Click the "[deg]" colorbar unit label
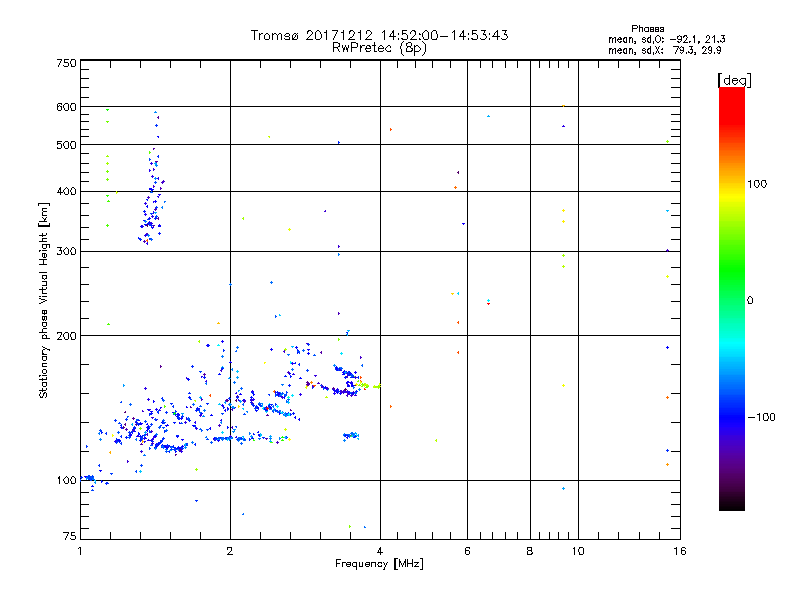The height and width of the screenshot is (600, 800). 734,80
